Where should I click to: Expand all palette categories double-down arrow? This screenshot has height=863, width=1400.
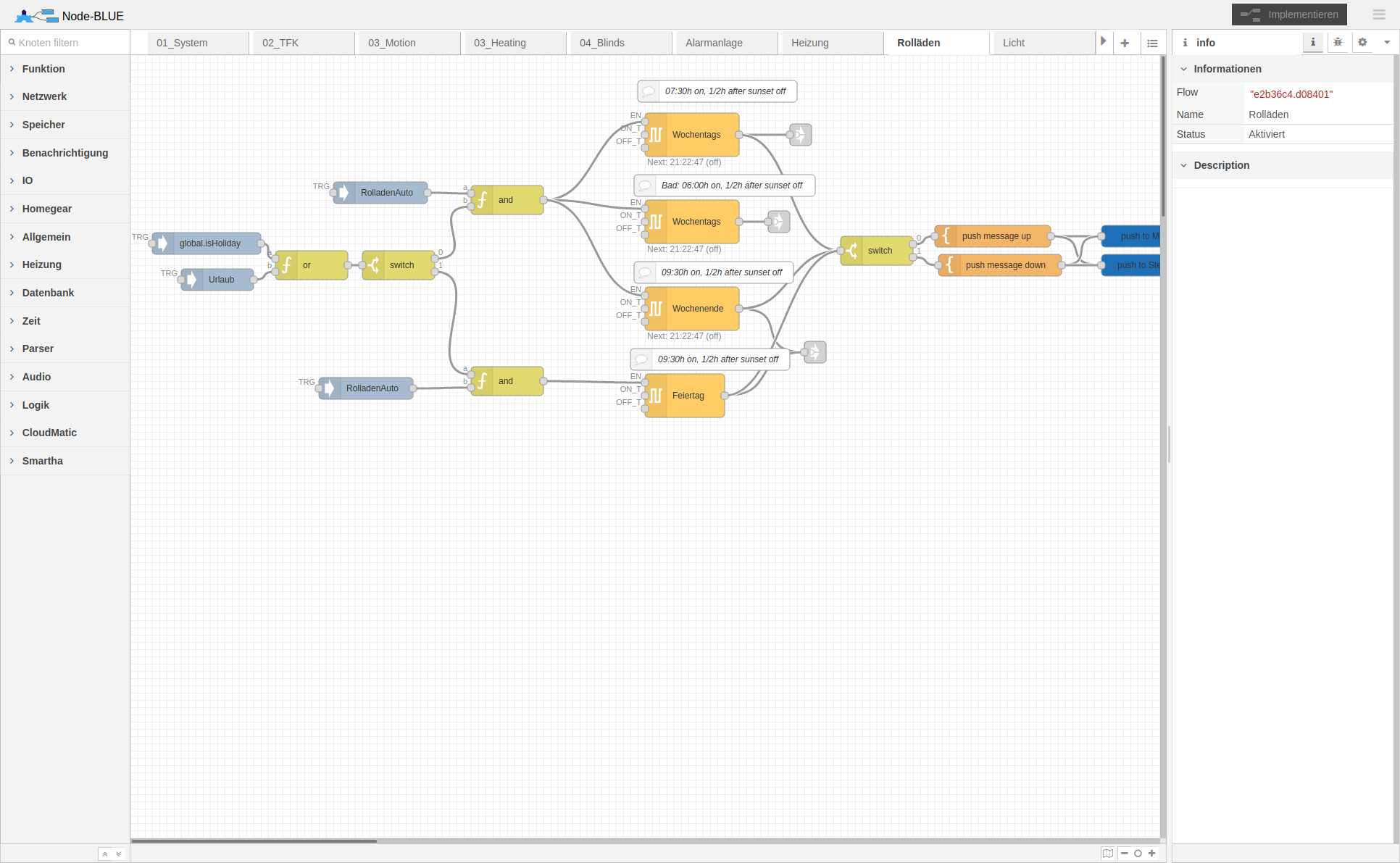(x=119, y=854)
